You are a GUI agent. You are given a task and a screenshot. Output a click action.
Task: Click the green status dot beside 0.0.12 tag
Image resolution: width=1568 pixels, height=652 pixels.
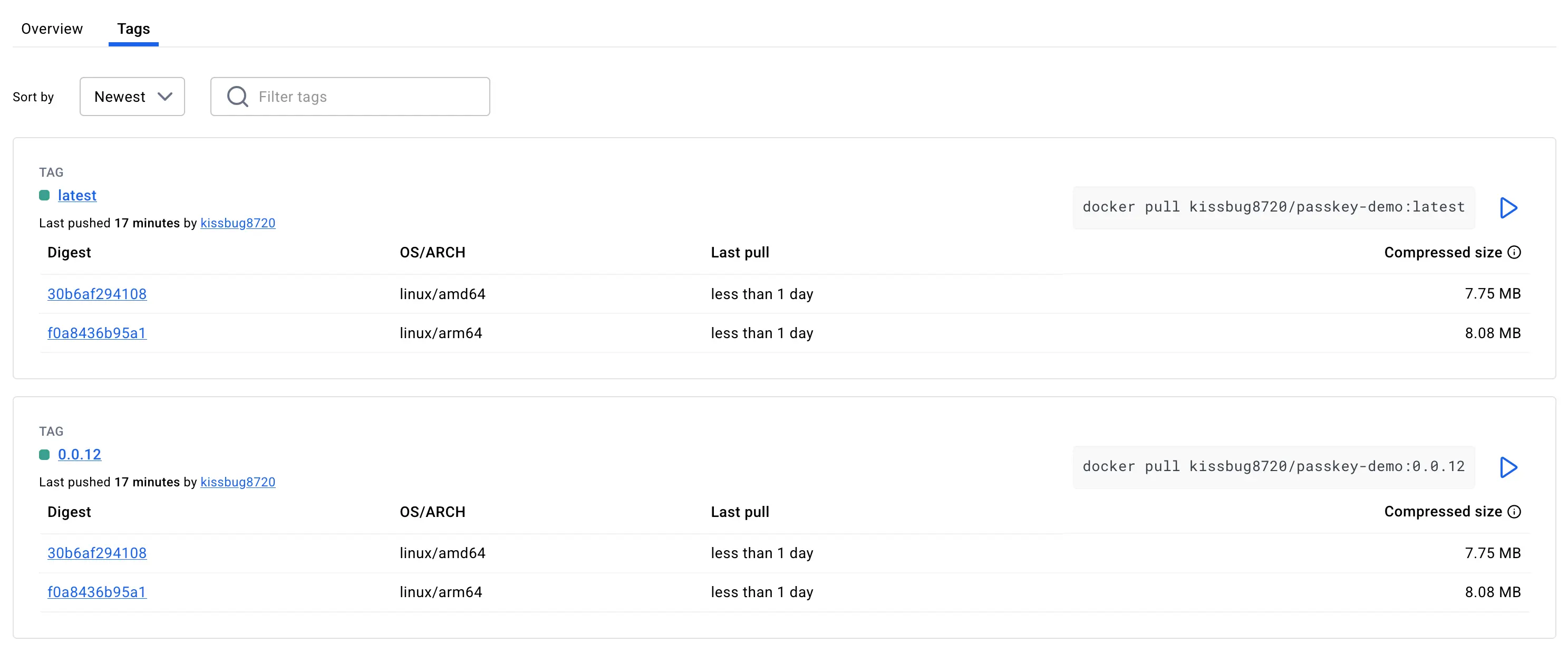[x=44, y=455]
